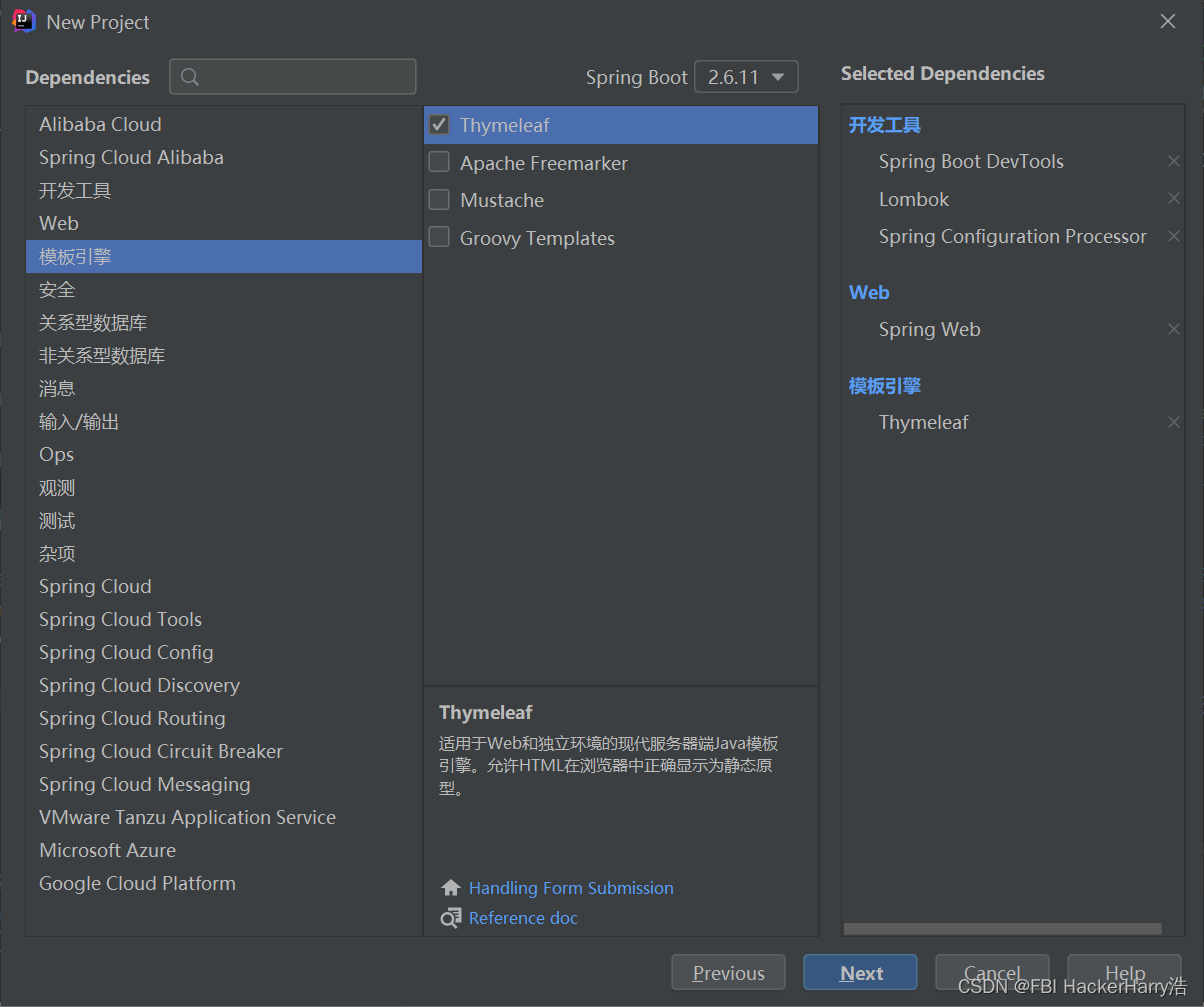Uncheck the Thymeleaf checkbox
Viewport: 1204px width, 1007px height.
coord(439,125)
